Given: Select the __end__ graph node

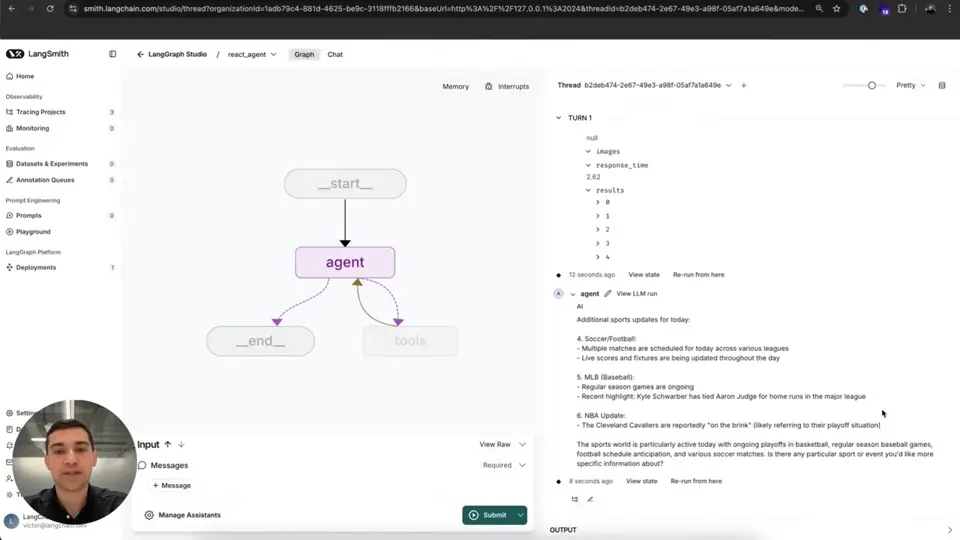Looking at the screenshot, I should click(x=260, y=341).
